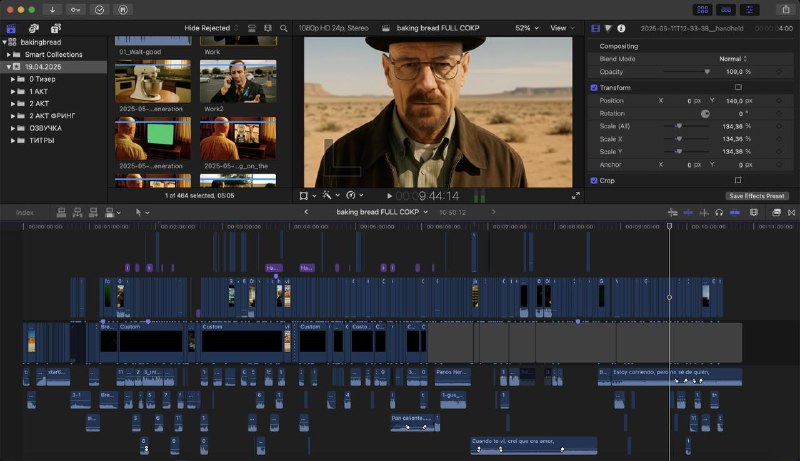Activate the Crop onscreen controls icon

click(x=738, y=181)
